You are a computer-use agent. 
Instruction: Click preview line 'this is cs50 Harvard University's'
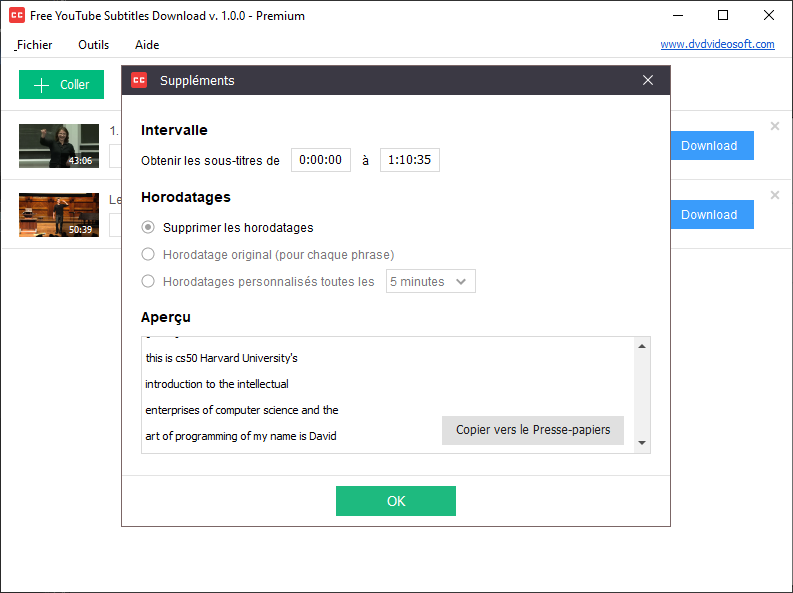click(222, 358)
